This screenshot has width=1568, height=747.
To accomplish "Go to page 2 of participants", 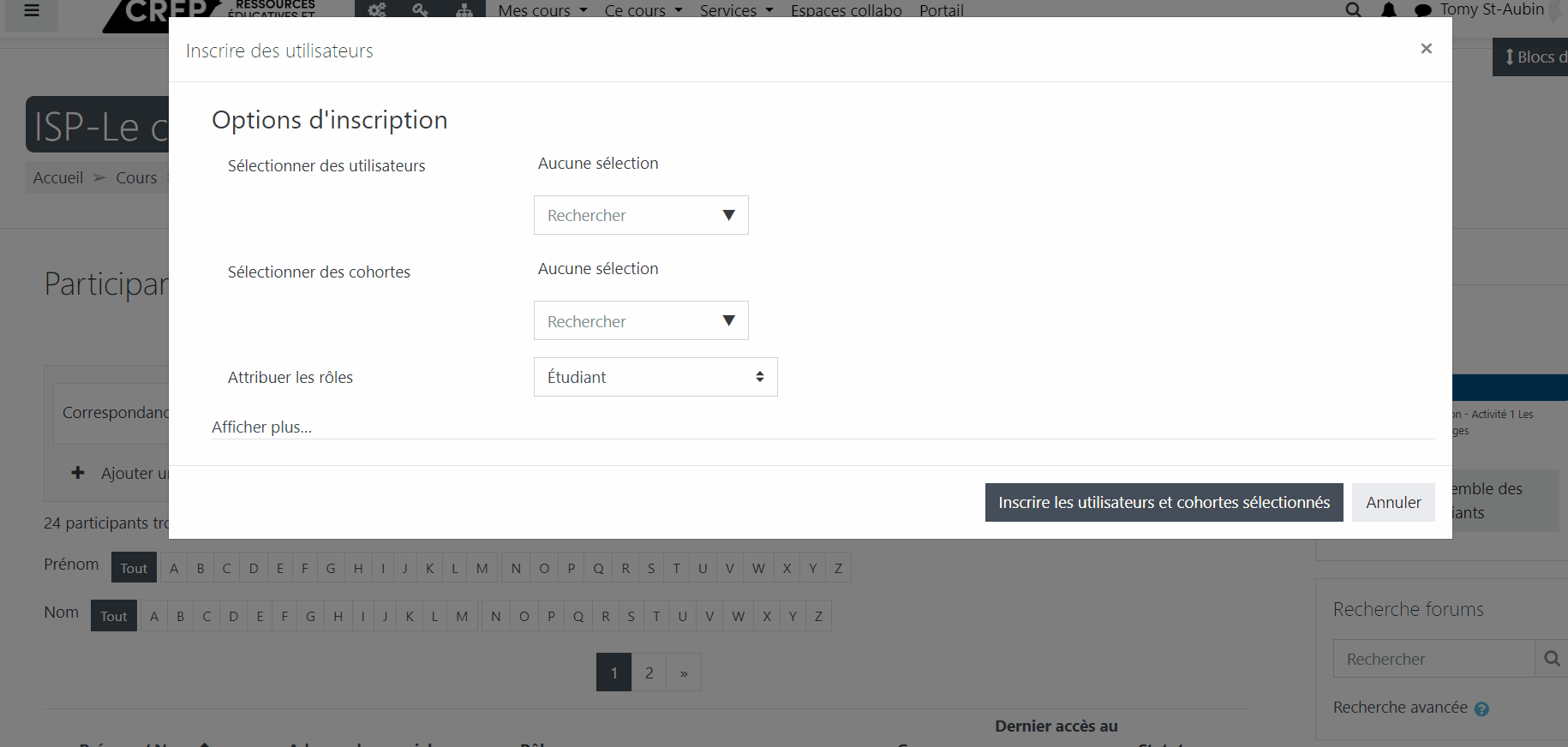I will pyautogui.click(x=649, y=672).
